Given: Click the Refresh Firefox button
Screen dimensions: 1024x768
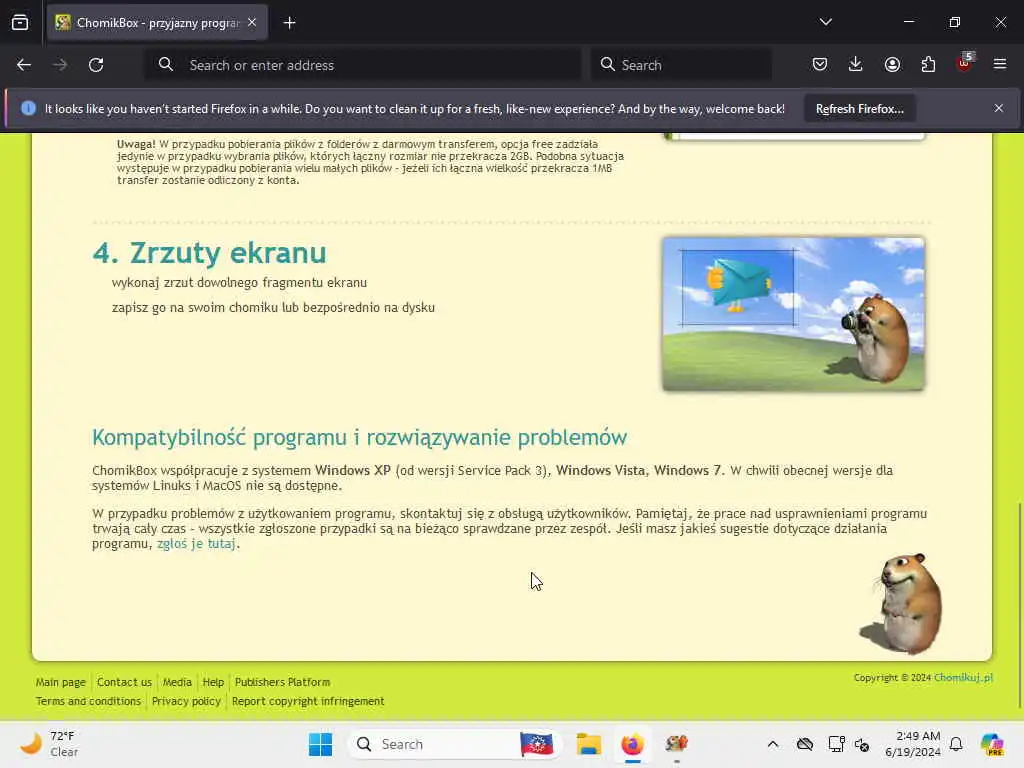Looking at the screenshot, I should (859, 108).
